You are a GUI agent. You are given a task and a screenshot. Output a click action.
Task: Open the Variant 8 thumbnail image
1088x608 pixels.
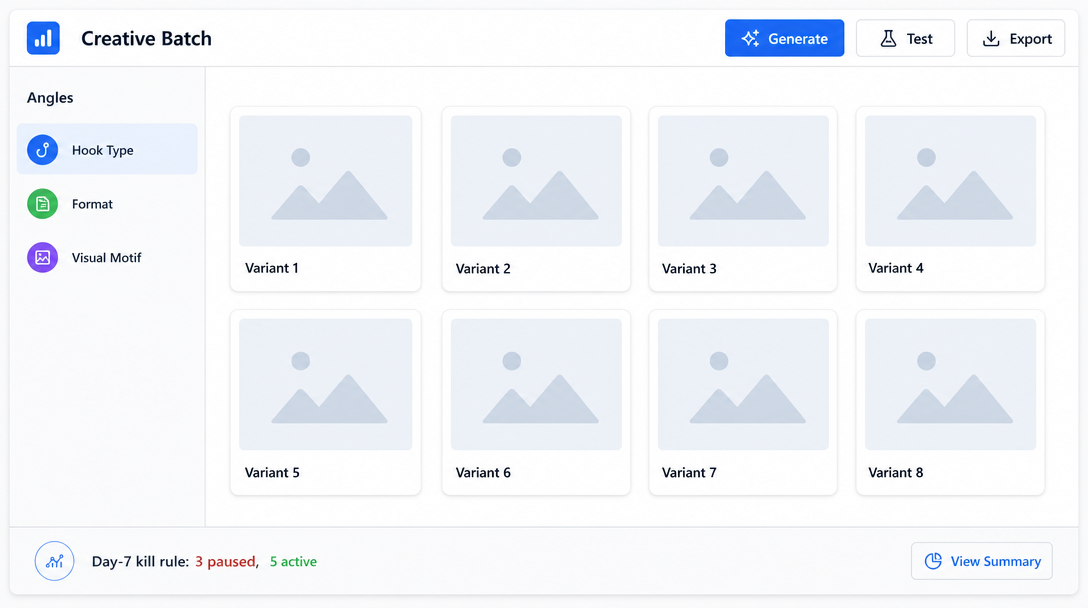pyautogui.click(x=951, y=385)
